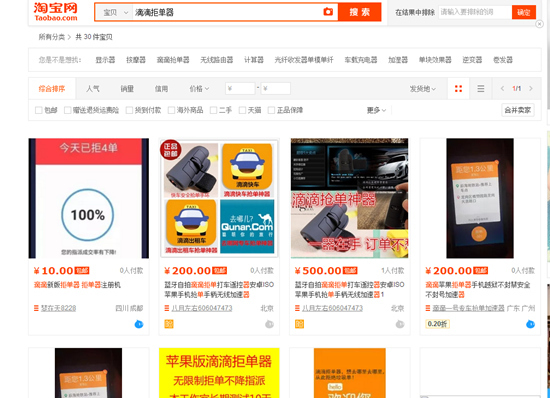
Task: Click free shipping badge next to ¥10.00
Action: [x=82, y=271]
